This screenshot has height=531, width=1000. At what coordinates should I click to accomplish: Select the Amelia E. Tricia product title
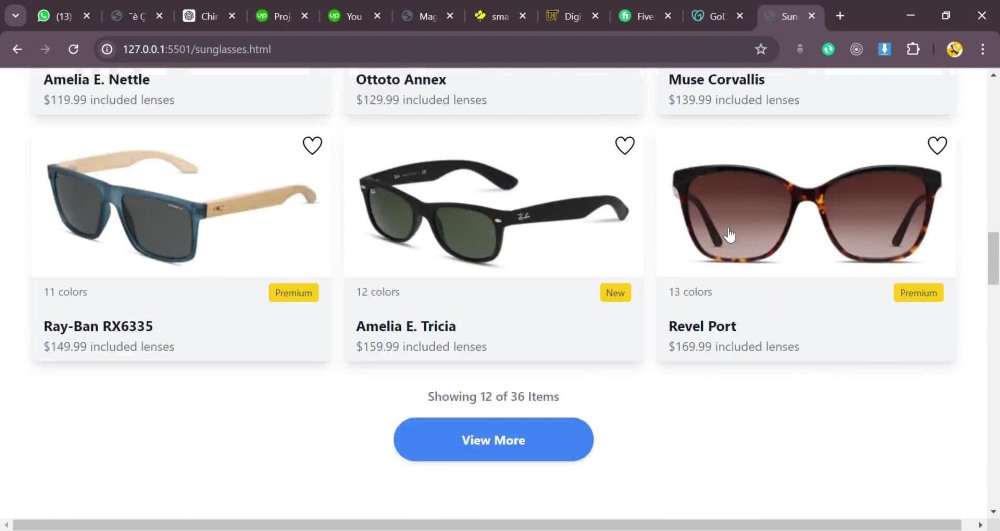[x=406, y=326]
